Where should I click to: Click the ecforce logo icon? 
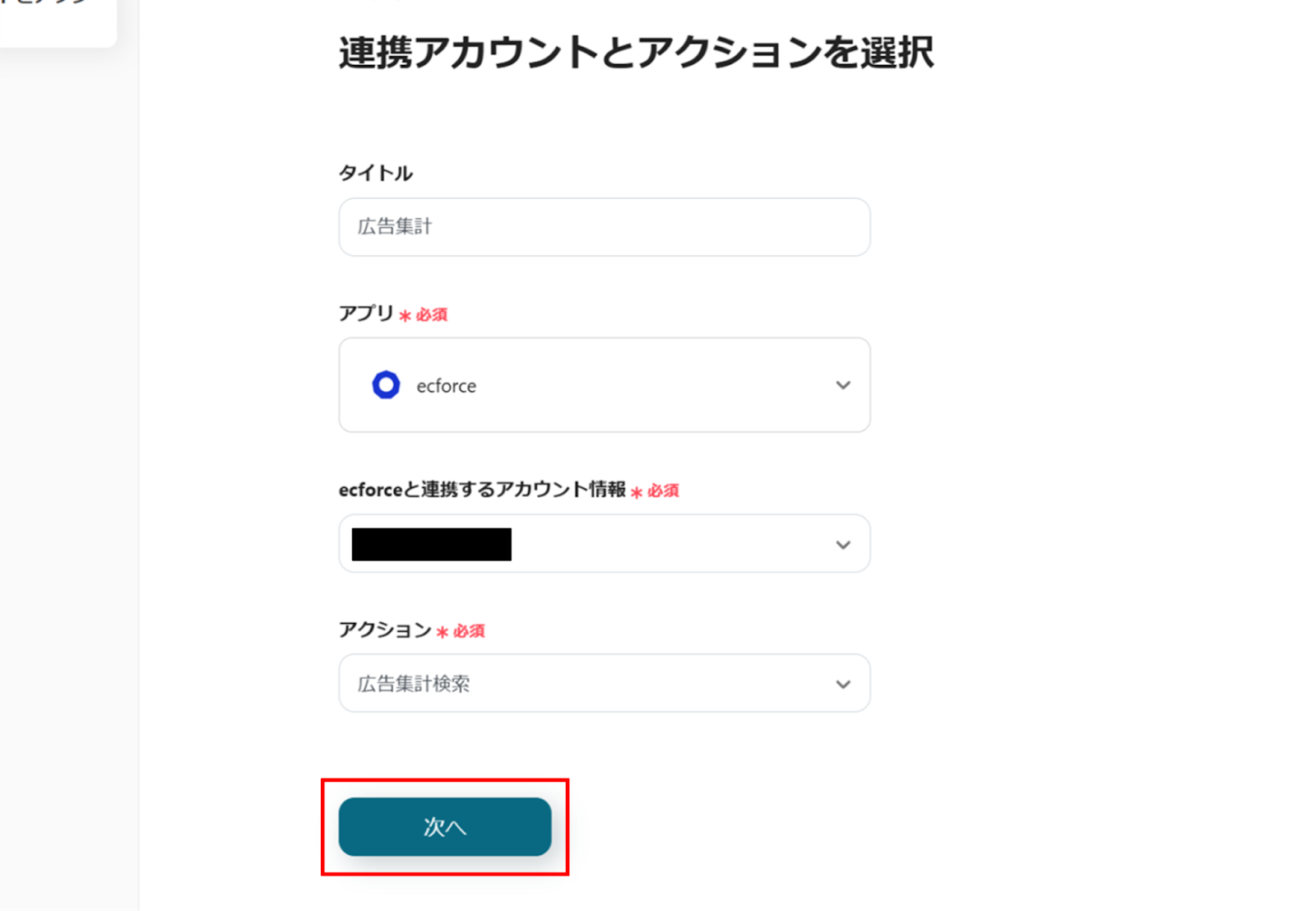pyautogui.click(x=386, y=385)
